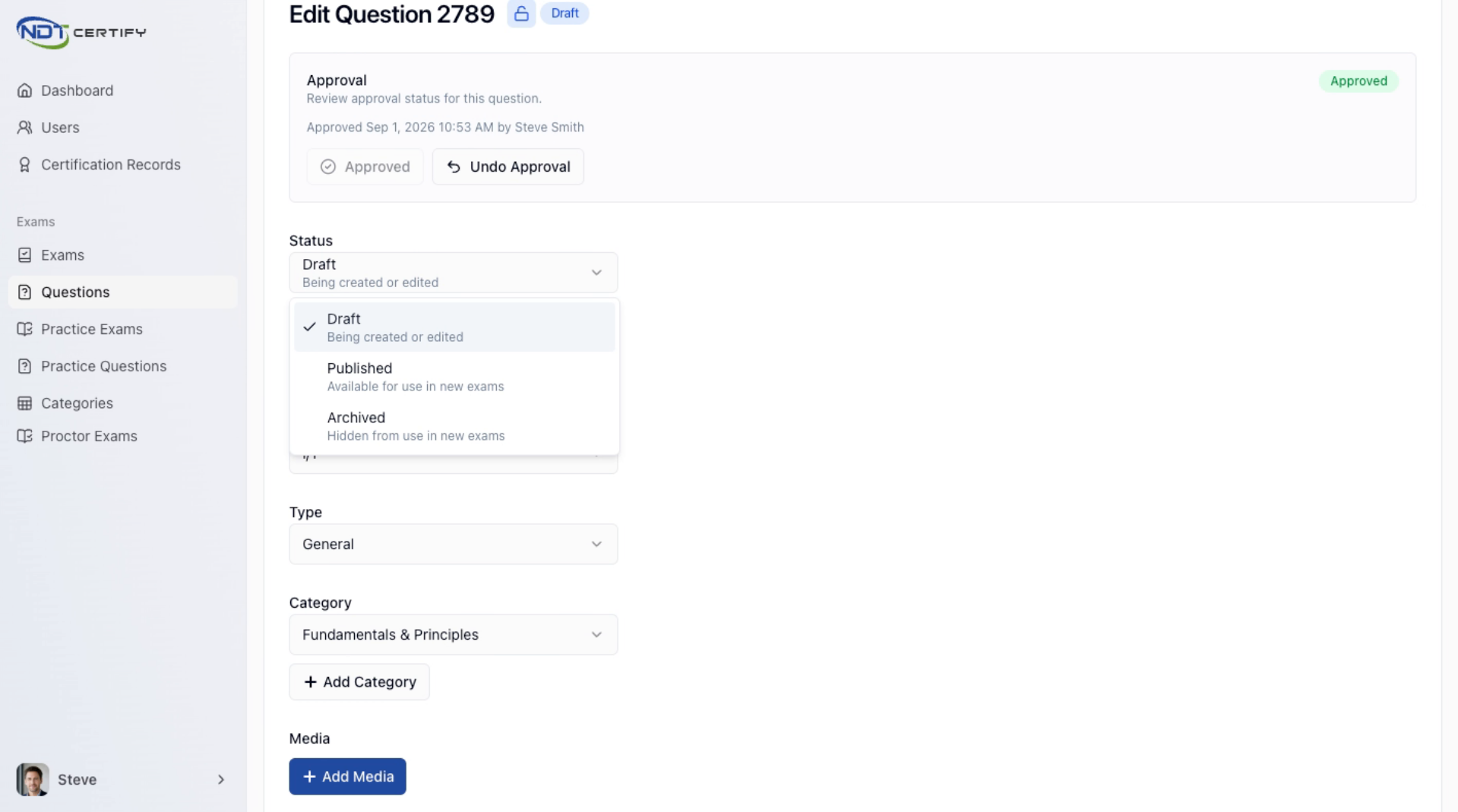Click the unlock padlock icon beside title
Screen dimensions: 1458x812
coord(521,14)
